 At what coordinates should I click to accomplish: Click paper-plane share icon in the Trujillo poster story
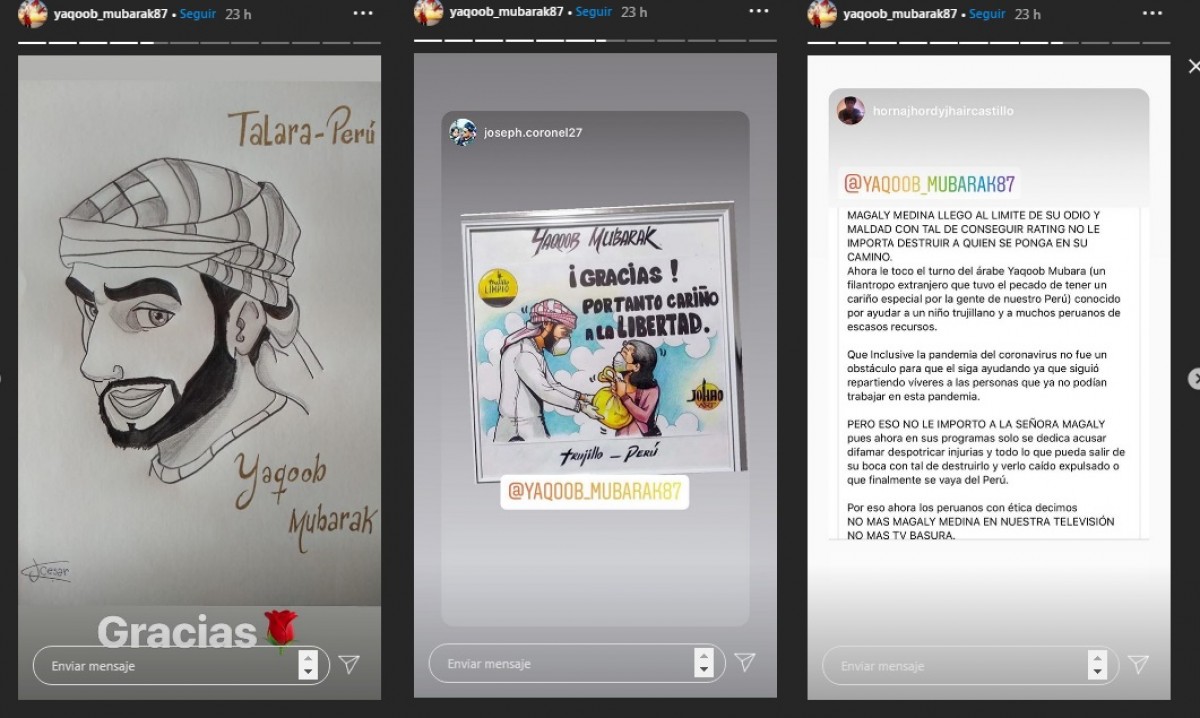pyautogui.click(x=744, y=662)
